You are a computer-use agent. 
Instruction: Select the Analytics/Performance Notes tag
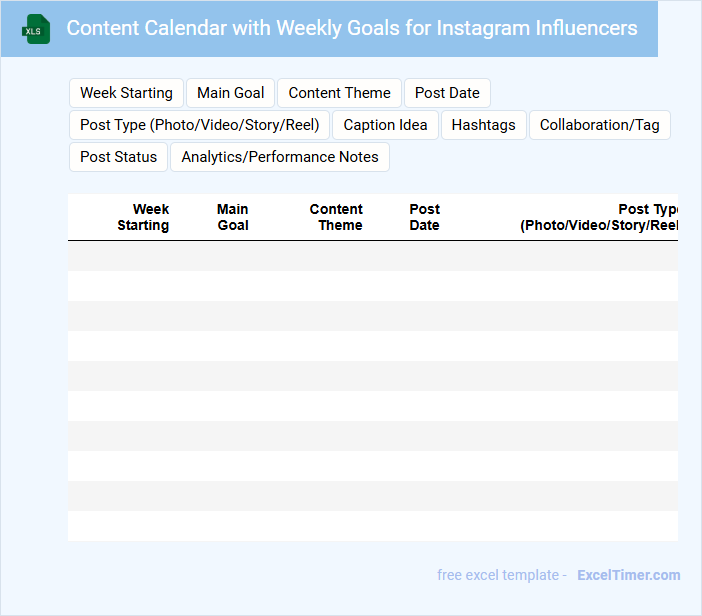click(280, 157)
